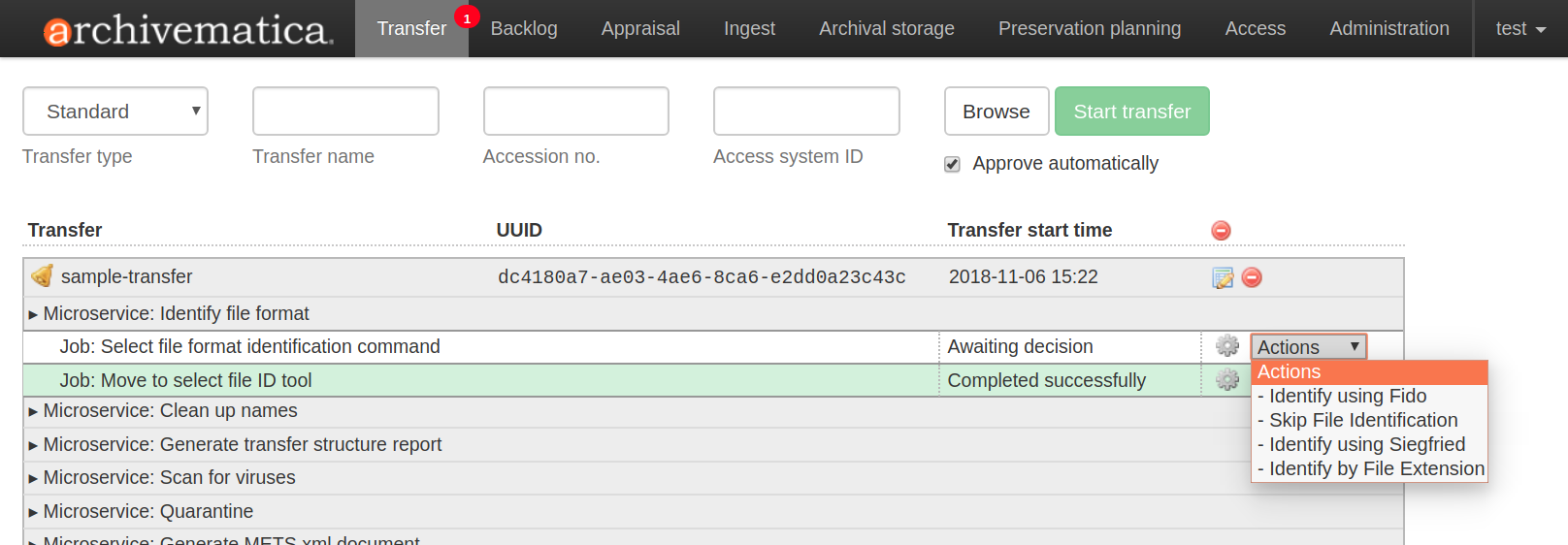Open the sample-transfer report icon
This screenshot has width=1568, height=545.
[x=1223, y=278]
